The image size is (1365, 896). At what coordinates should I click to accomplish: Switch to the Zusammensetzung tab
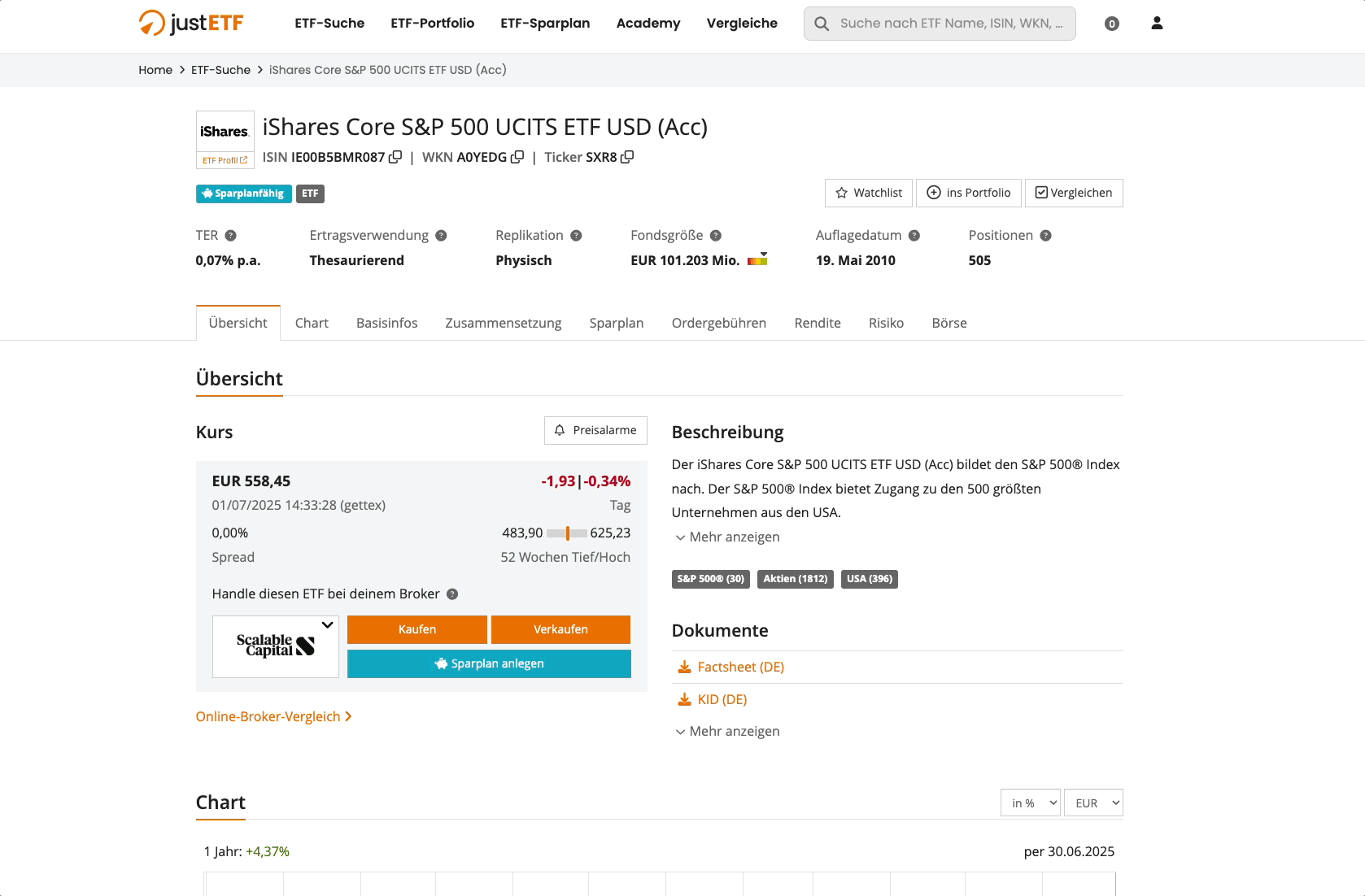click(x=503, y=323)
